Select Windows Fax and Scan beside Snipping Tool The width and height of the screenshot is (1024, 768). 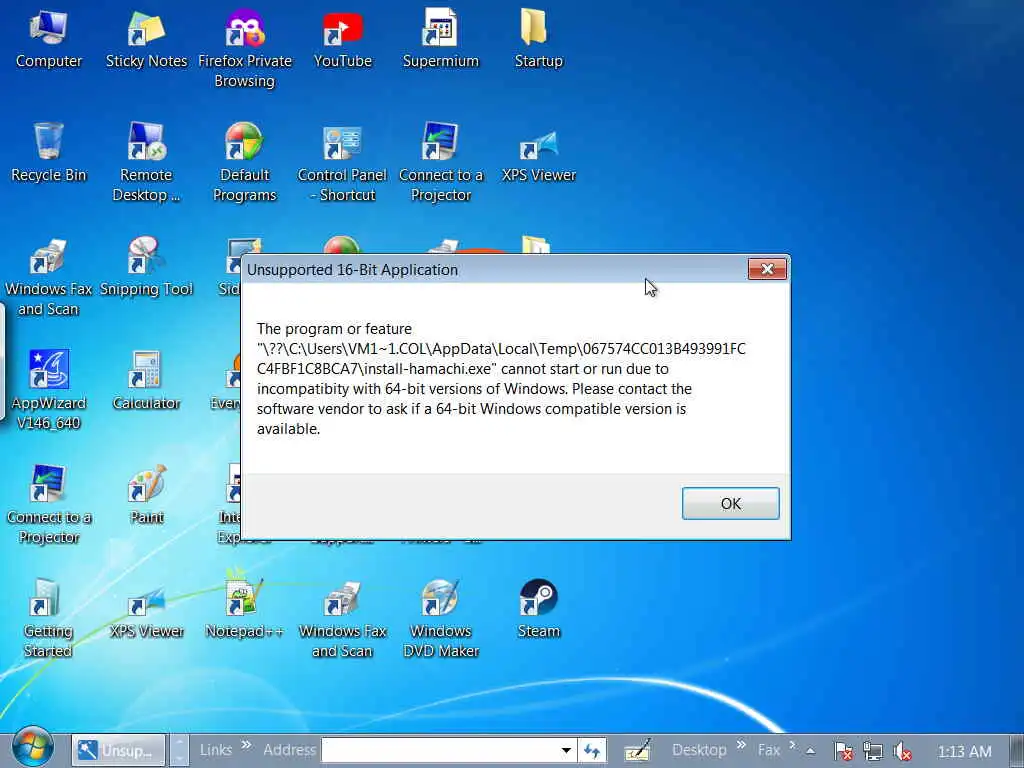point(48,277)
